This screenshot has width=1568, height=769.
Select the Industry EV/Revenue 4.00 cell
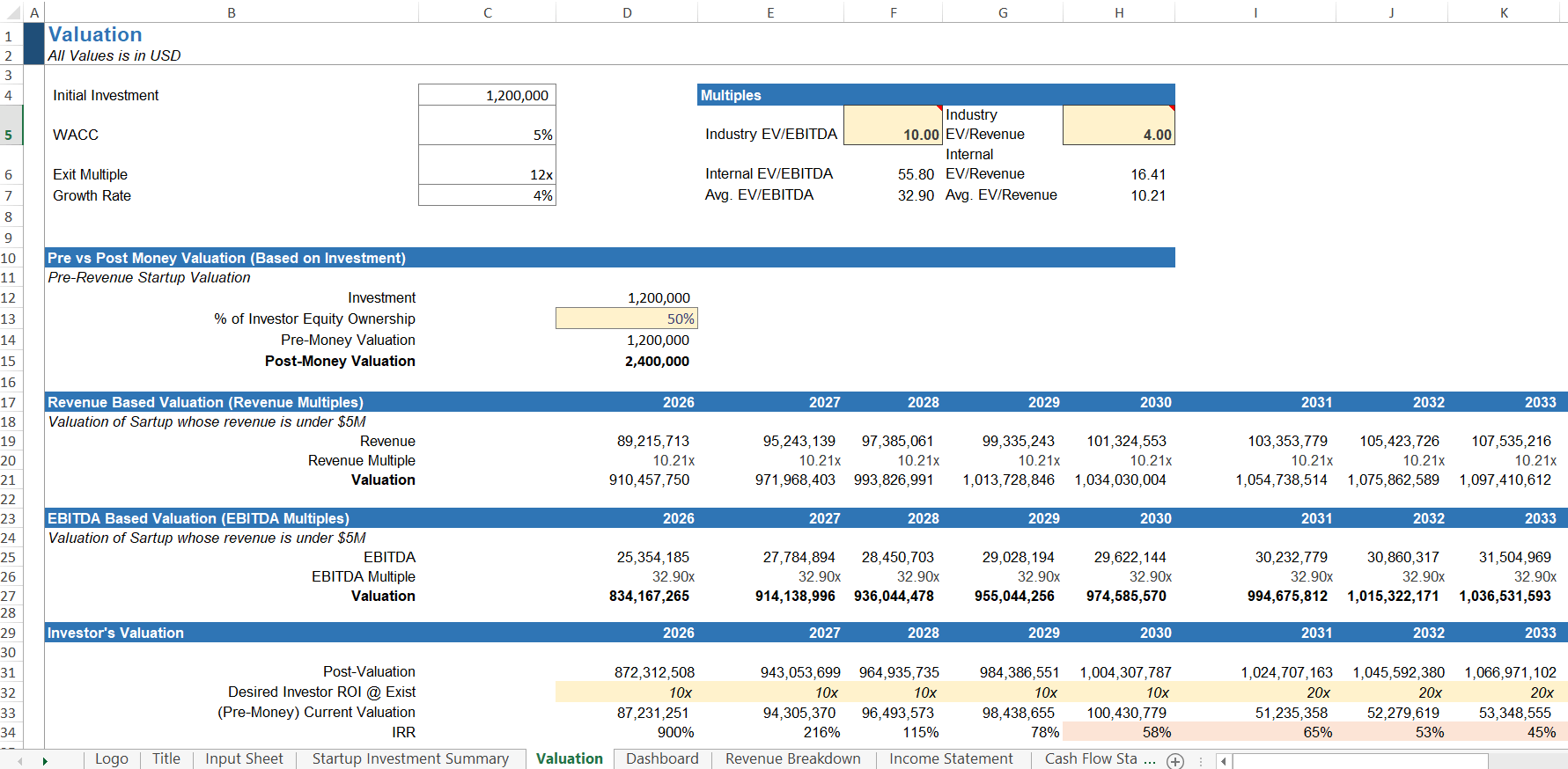(1118, 126)
